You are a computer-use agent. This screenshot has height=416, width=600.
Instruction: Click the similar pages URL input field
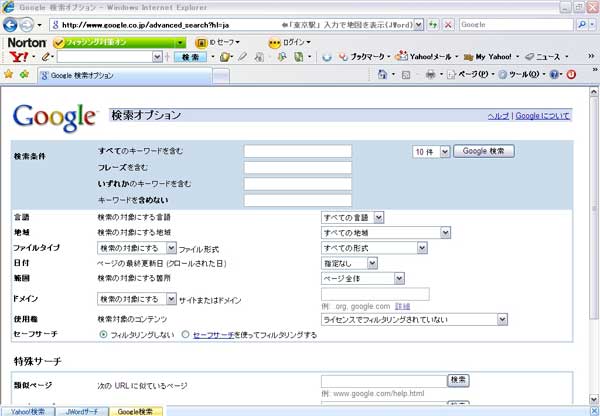point(384,381)
